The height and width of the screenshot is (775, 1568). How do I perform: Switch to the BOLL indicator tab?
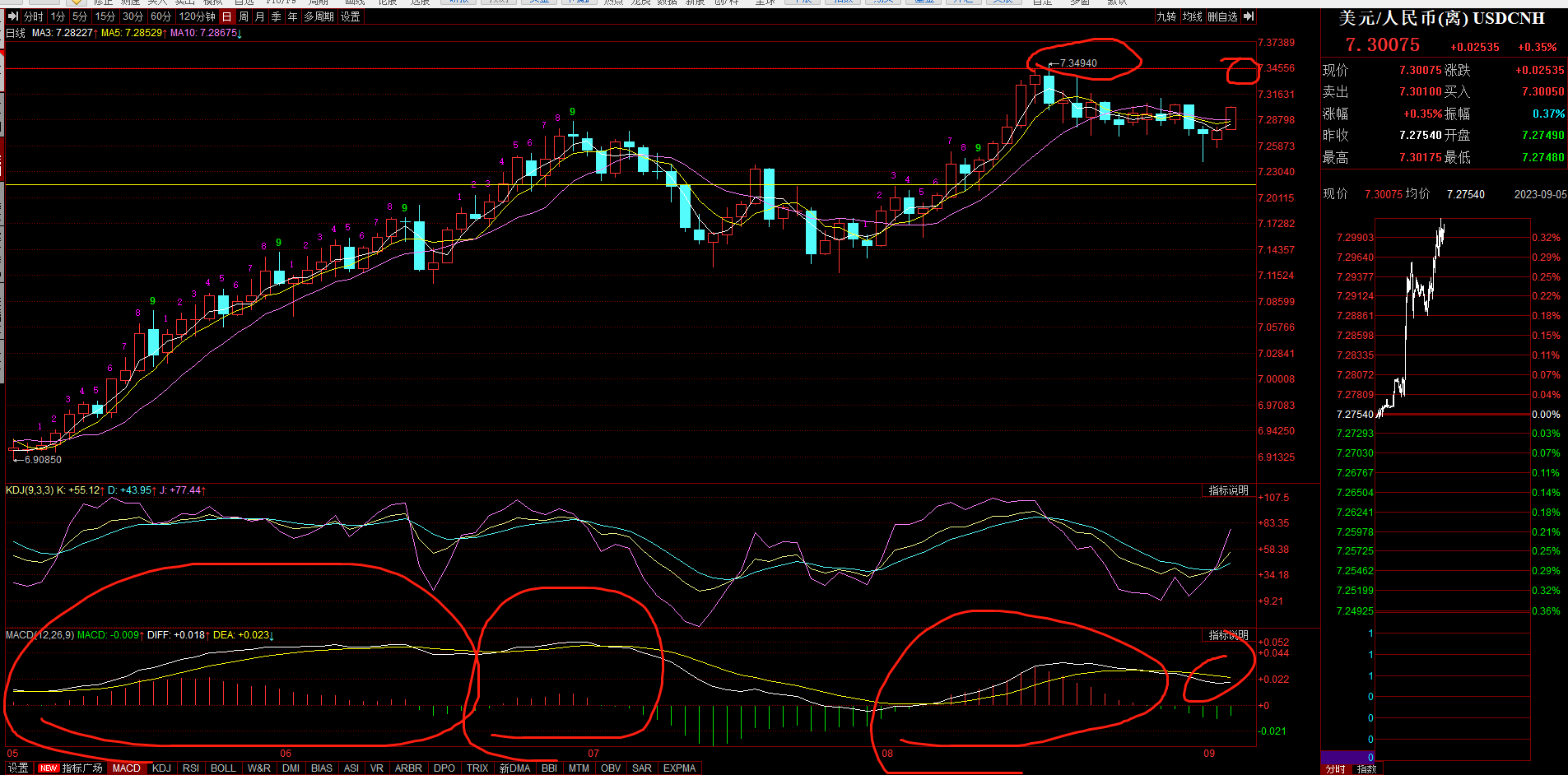223,768
